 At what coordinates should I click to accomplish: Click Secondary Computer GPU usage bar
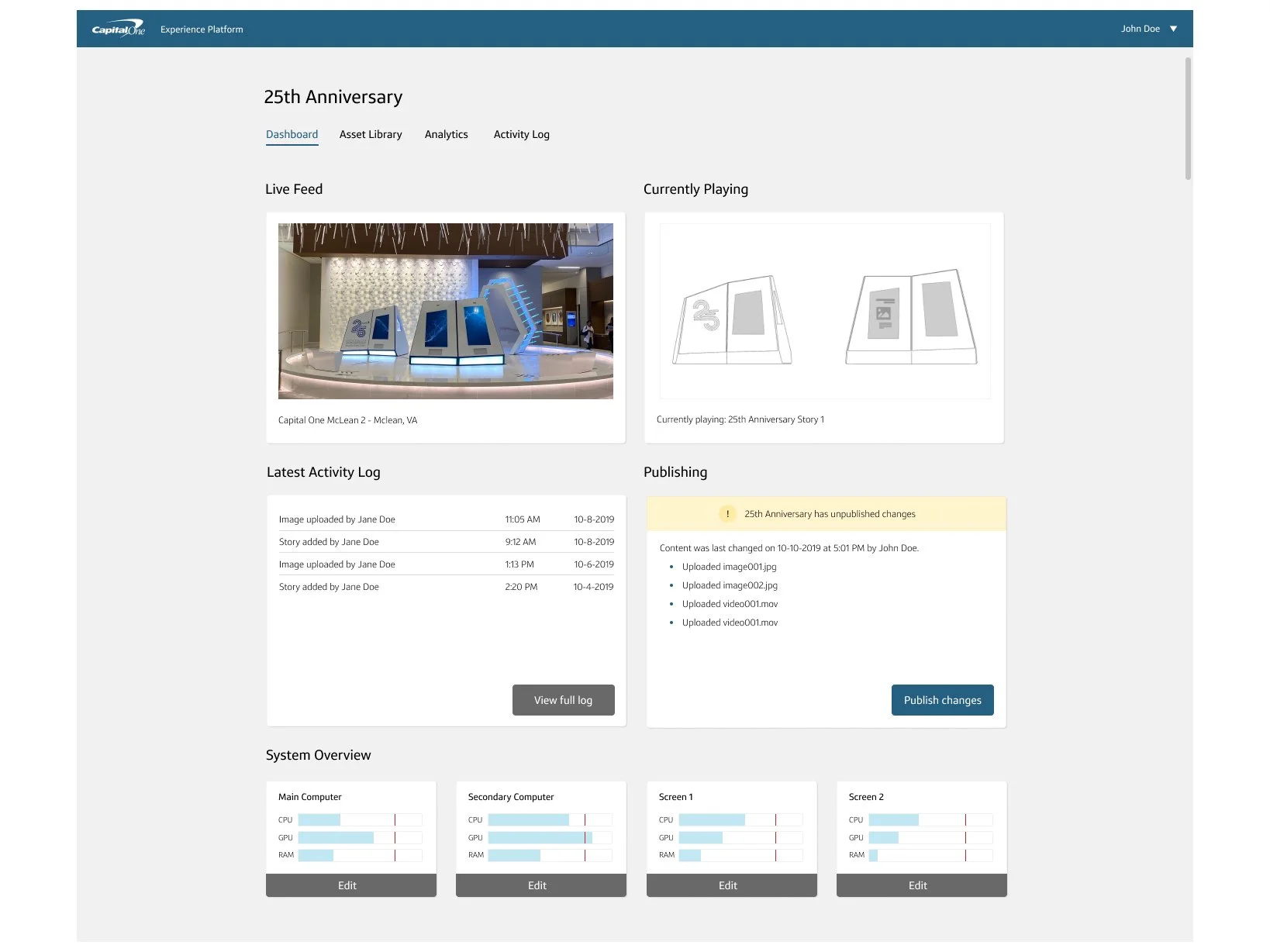click(550, 837)
